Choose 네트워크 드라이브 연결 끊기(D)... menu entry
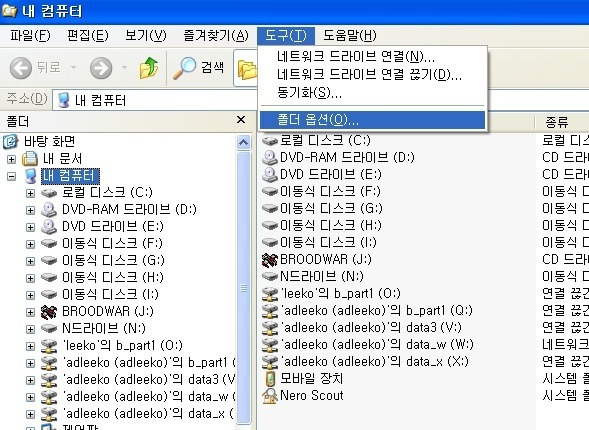Image resolution: width=589 pixels, height=430 pixels. click(x=372, y=74)
